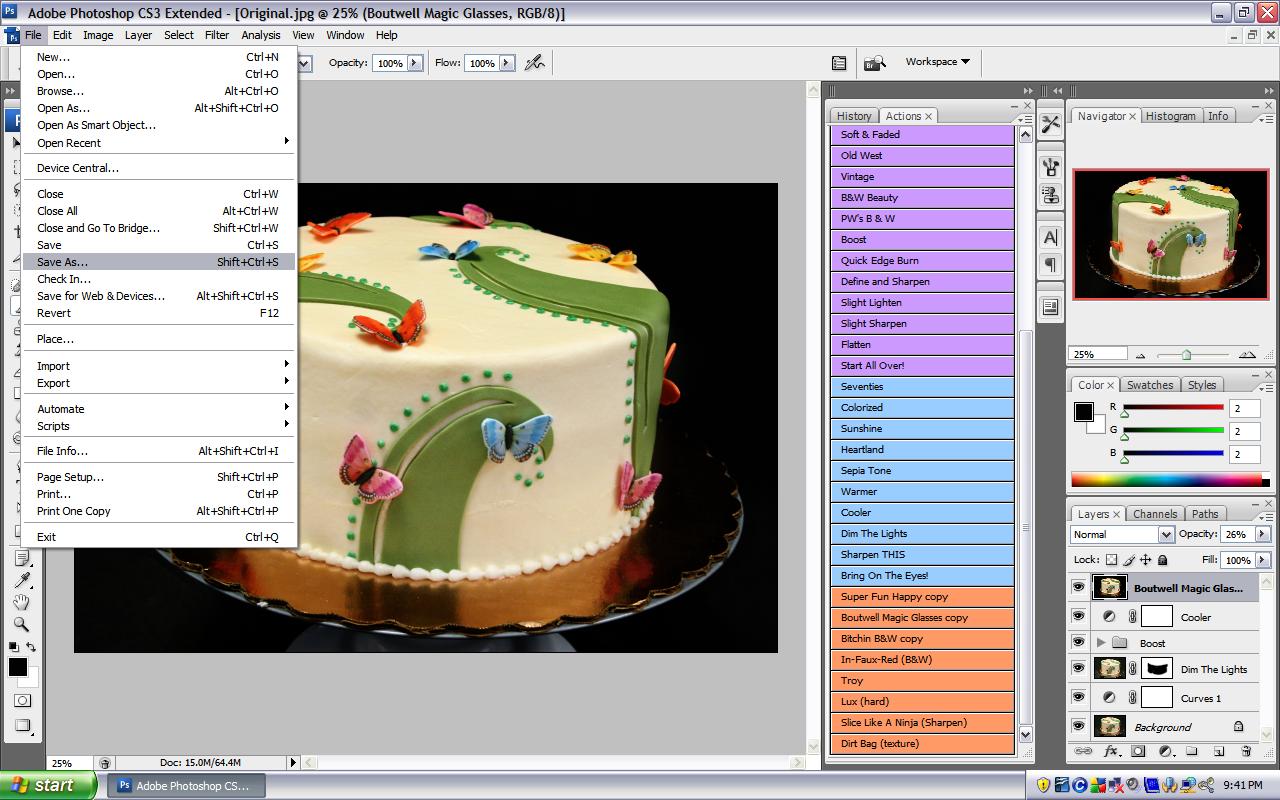Screen dimensions: 1280x800
Task: Create a new layer group
Action: 1192,752
